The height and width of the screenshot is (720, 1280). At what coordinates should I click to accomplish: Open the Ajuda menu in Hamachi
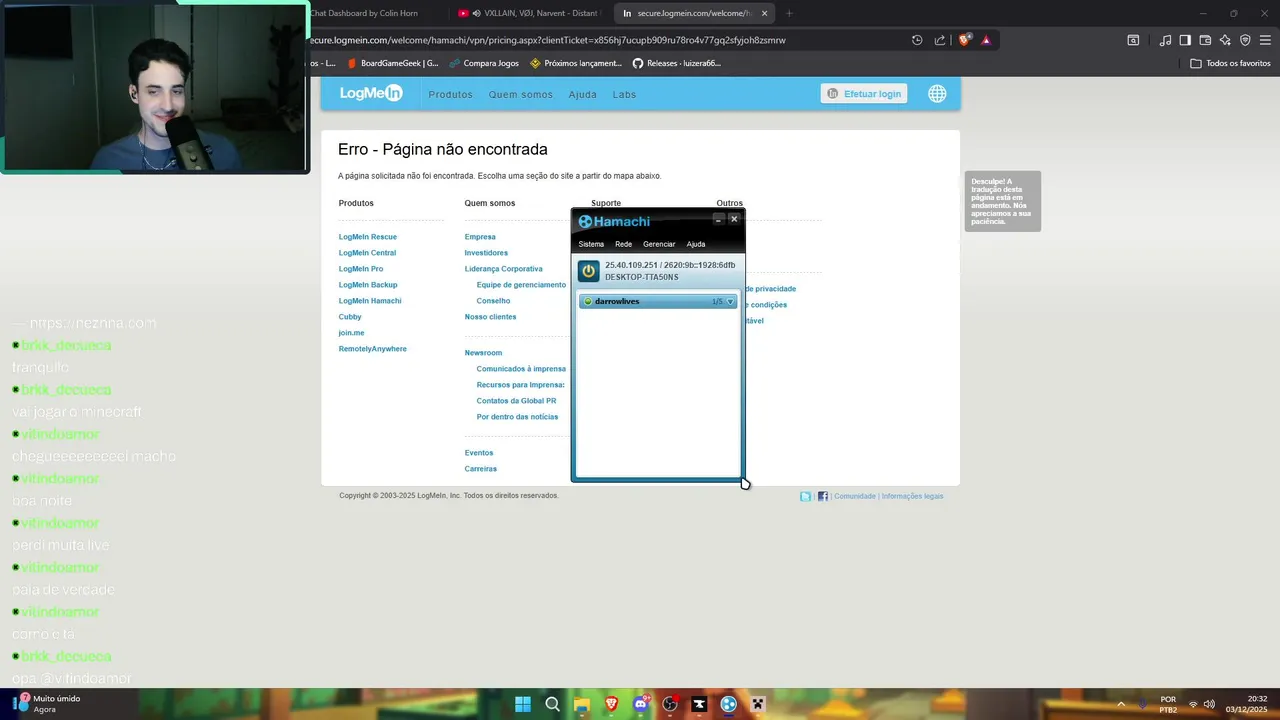point(696,244)
